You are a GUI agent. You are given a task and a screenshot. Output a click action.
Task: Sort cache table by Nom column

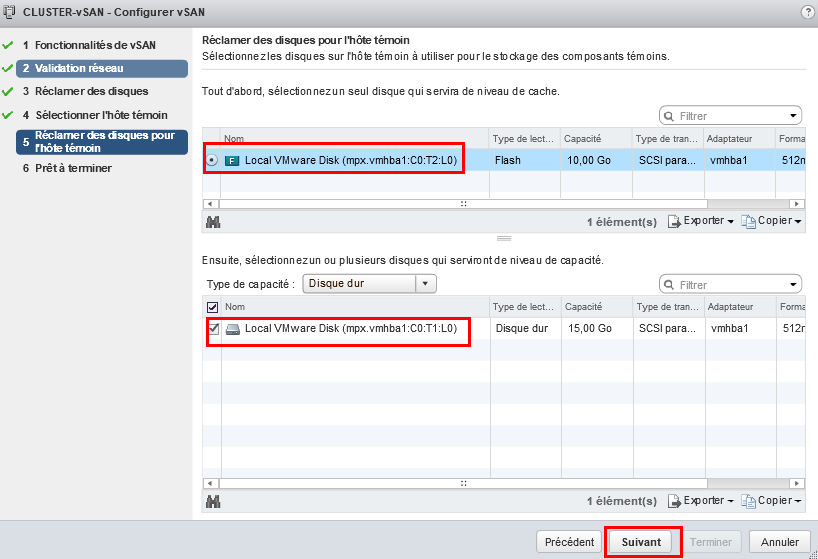point(354,139)
